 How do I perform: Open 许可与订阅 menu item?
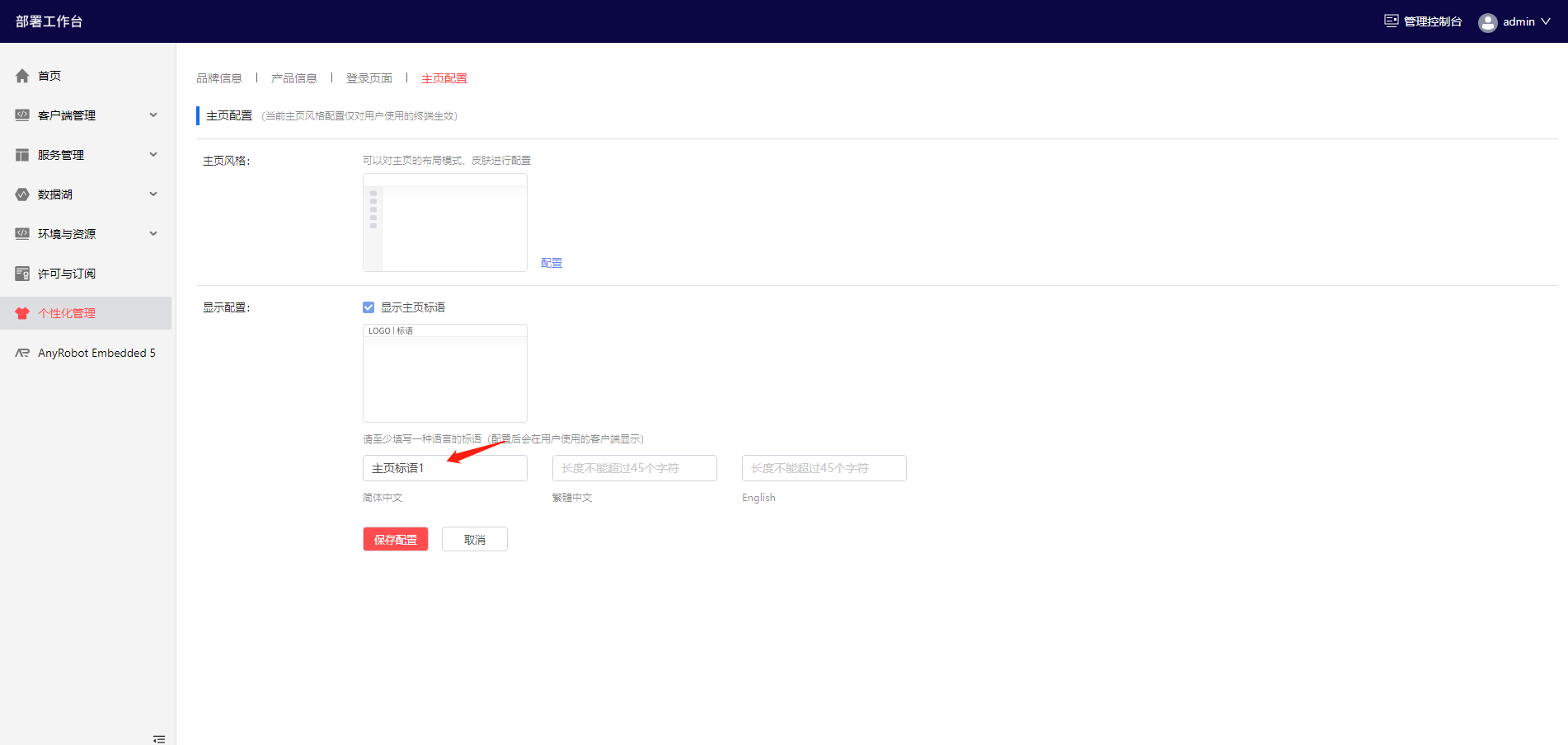86,274
